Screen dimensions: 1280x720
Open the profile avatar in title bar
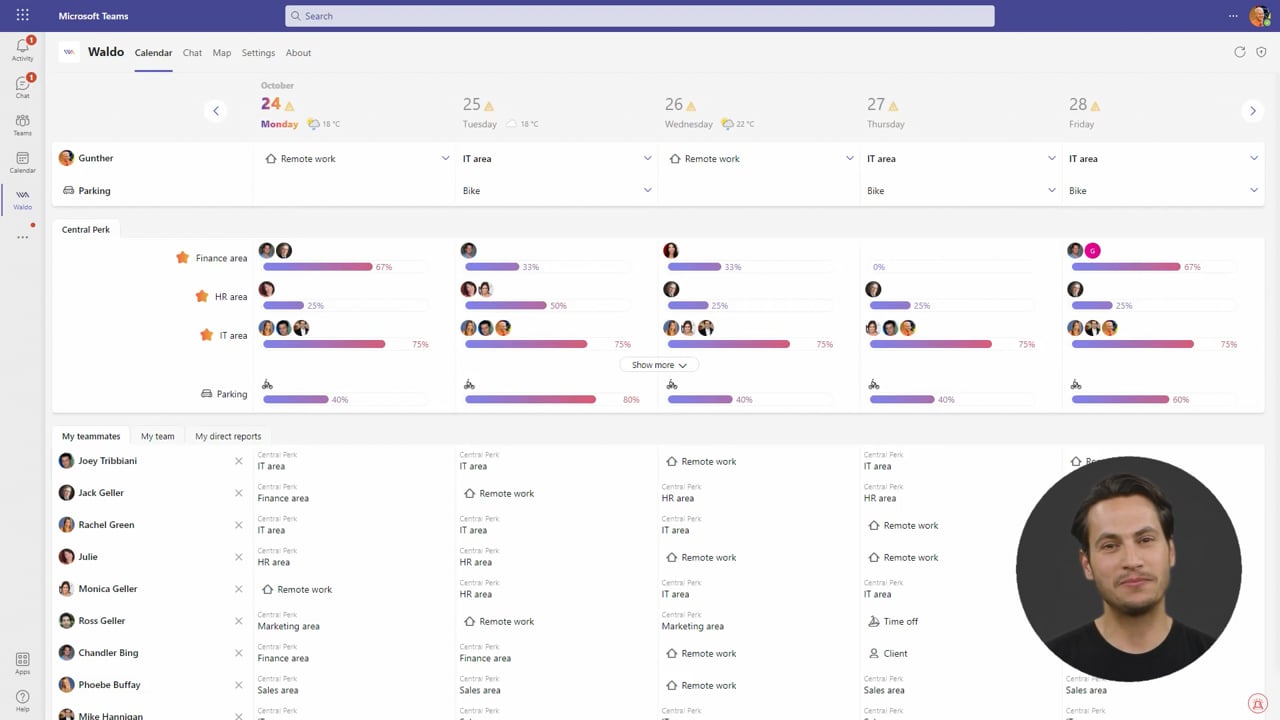click(1260, 16)
